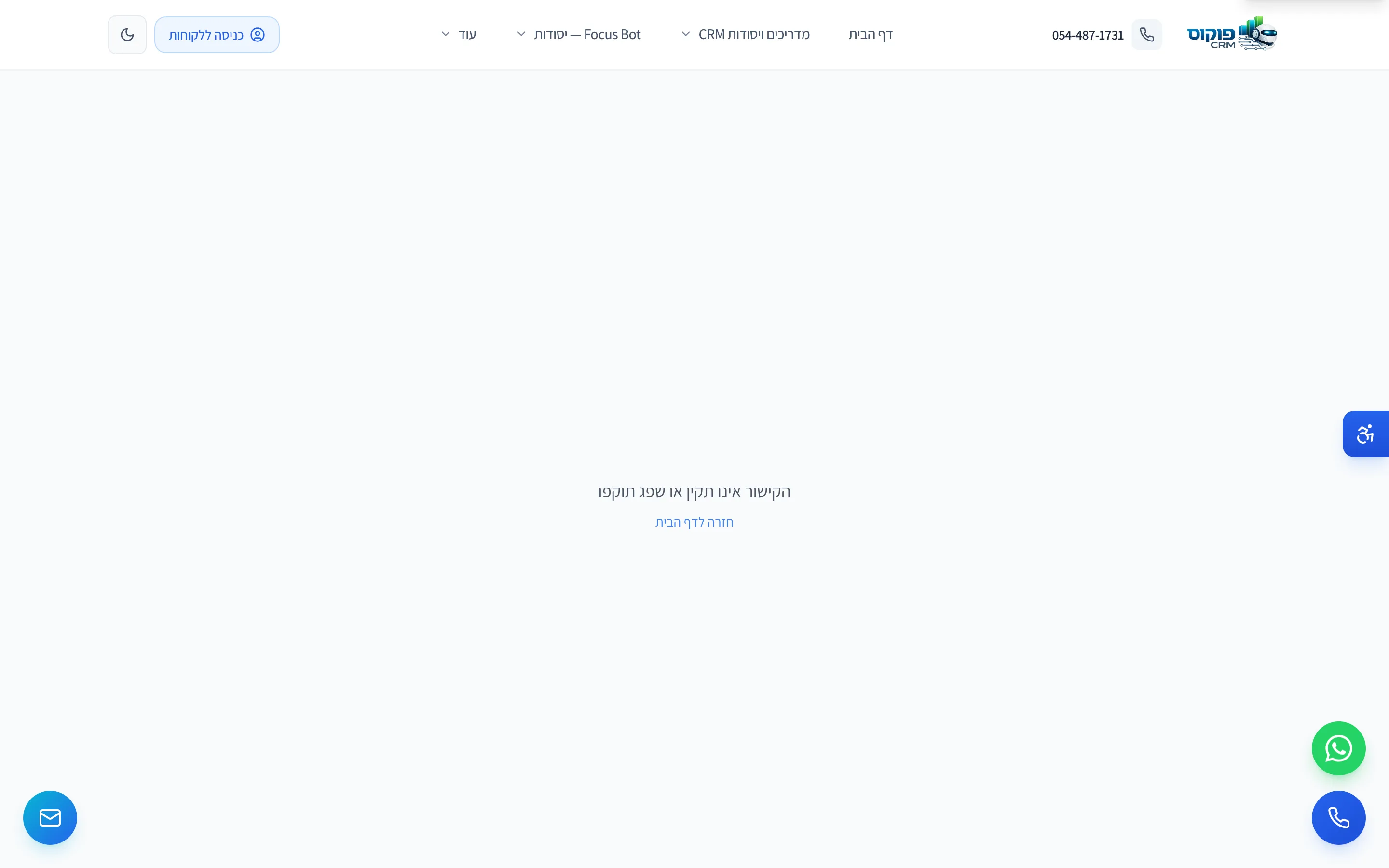Click the כניסה ללקוחות button
The image size is (1389, 868).
pos(217,35)
